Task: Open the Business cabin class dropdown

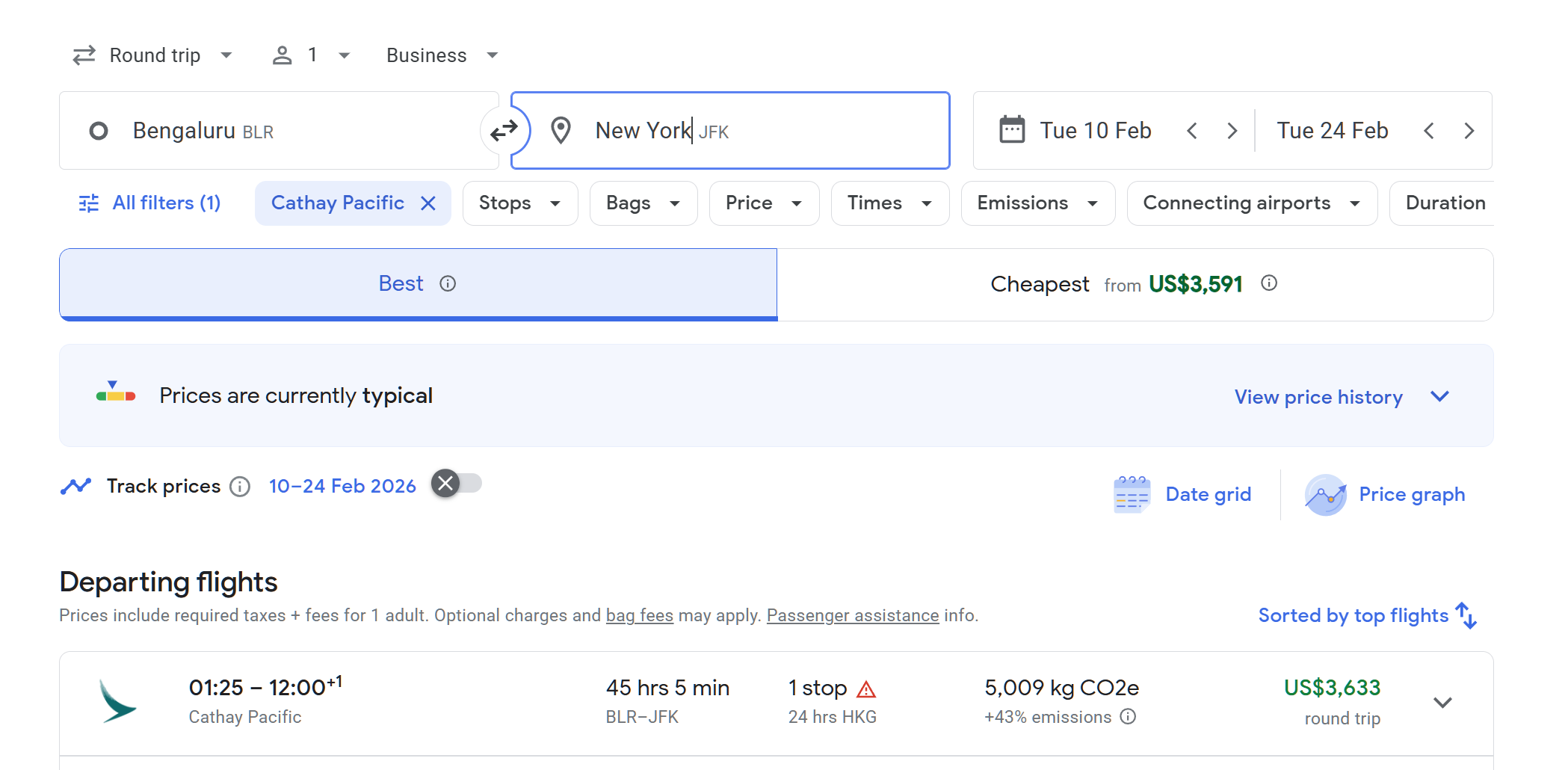Action: [x=442, y=55]
